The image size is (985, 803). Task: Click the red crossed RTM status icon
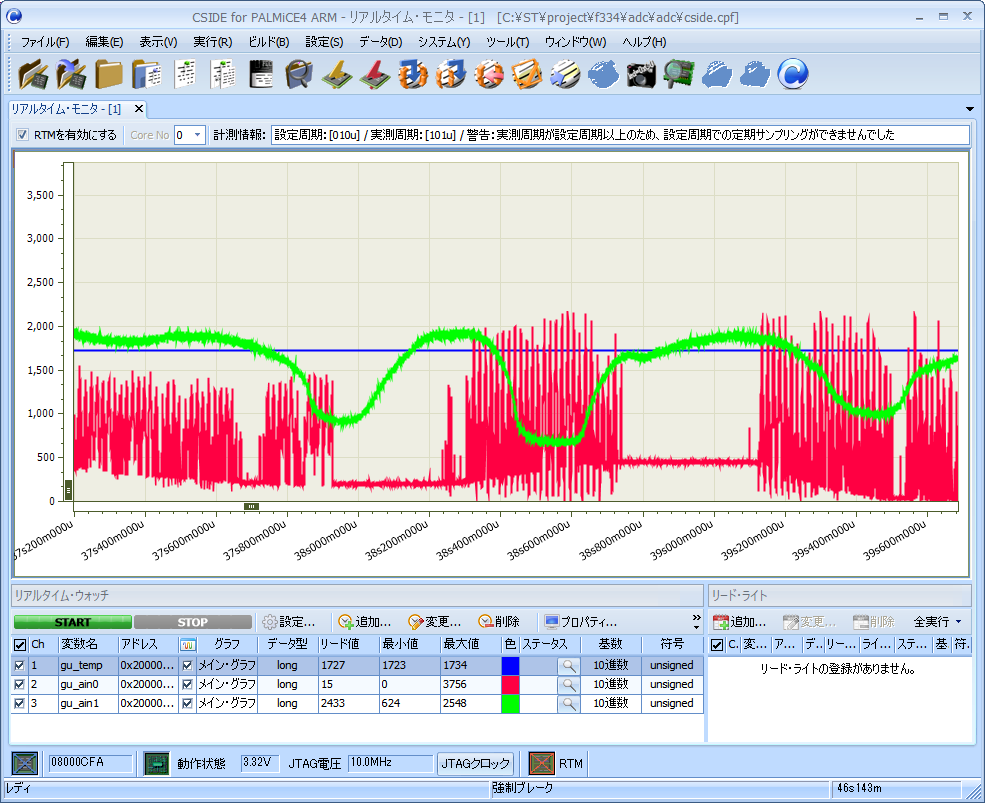click(x=541, y=763)
